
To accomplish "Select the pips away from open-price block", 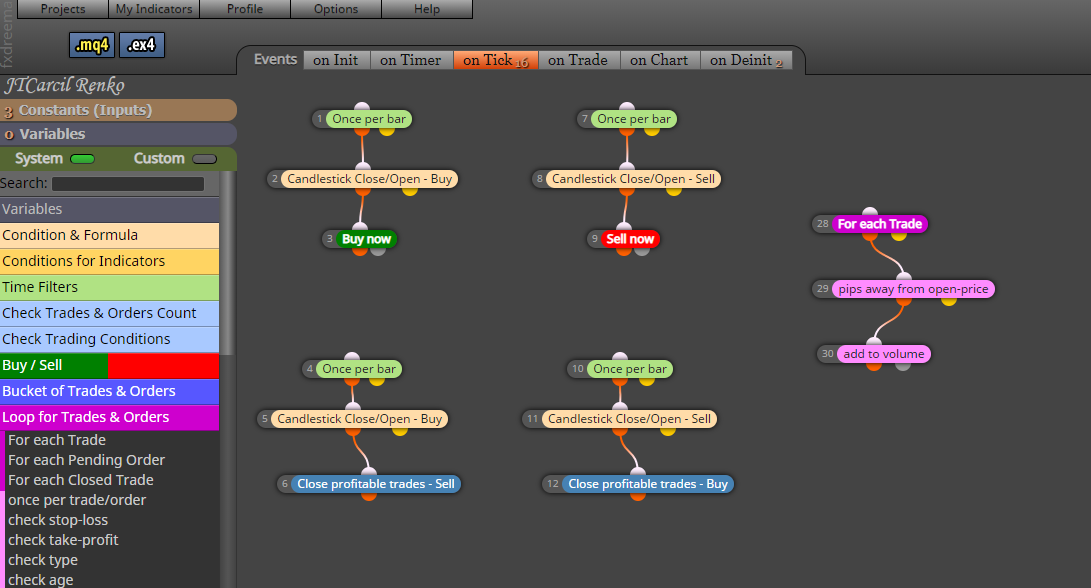I will [x=914, y=289].
